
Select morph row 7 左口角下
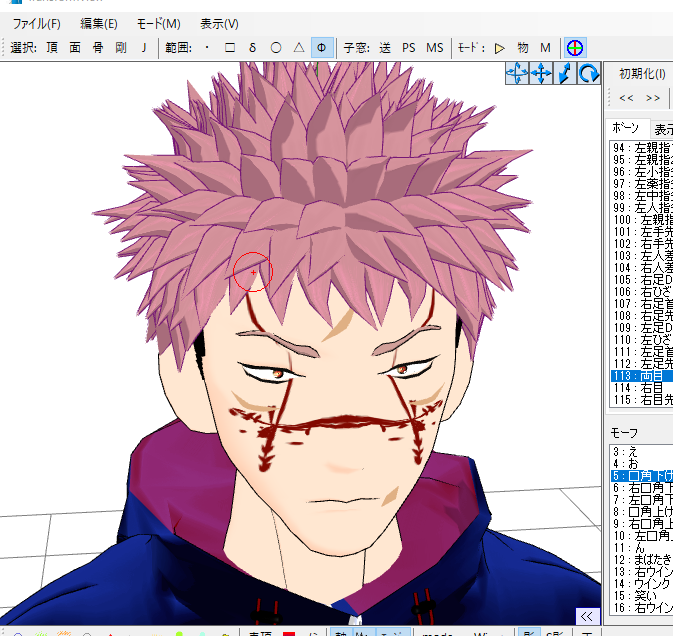click(x=642, y=500)
